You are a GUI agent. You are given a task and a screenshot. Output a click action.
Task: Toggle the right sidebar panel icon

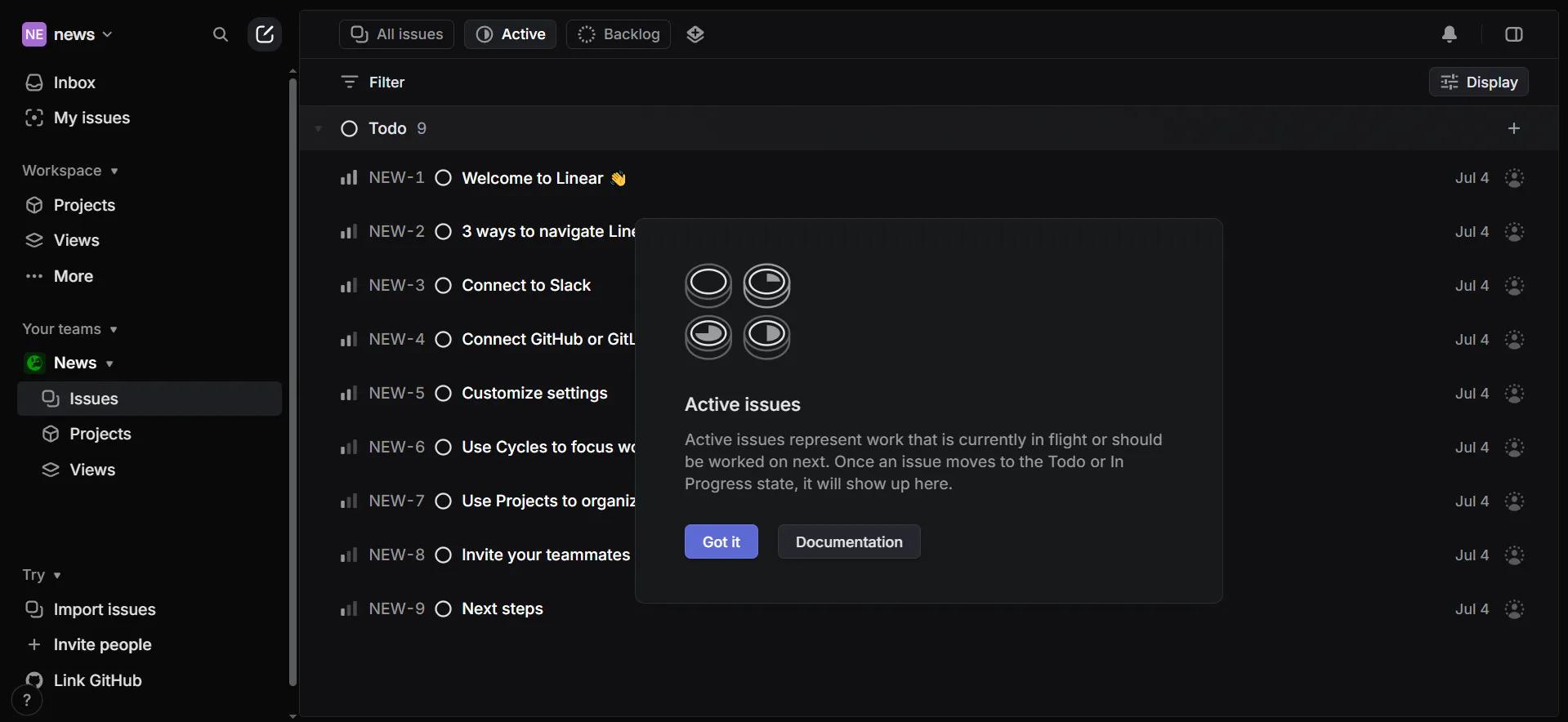(1514, 34)
